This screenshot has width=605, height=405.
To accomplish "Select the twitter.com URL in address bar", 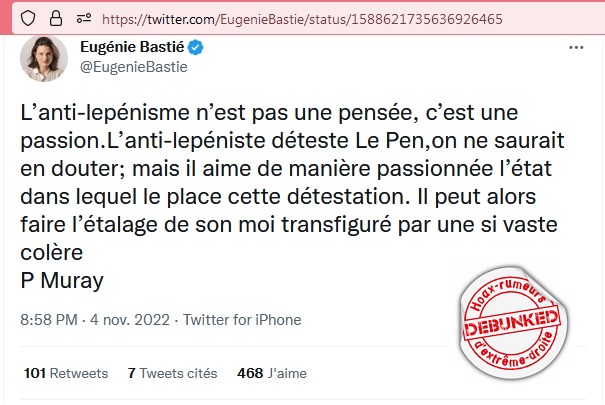I will (x=300, y=19).
